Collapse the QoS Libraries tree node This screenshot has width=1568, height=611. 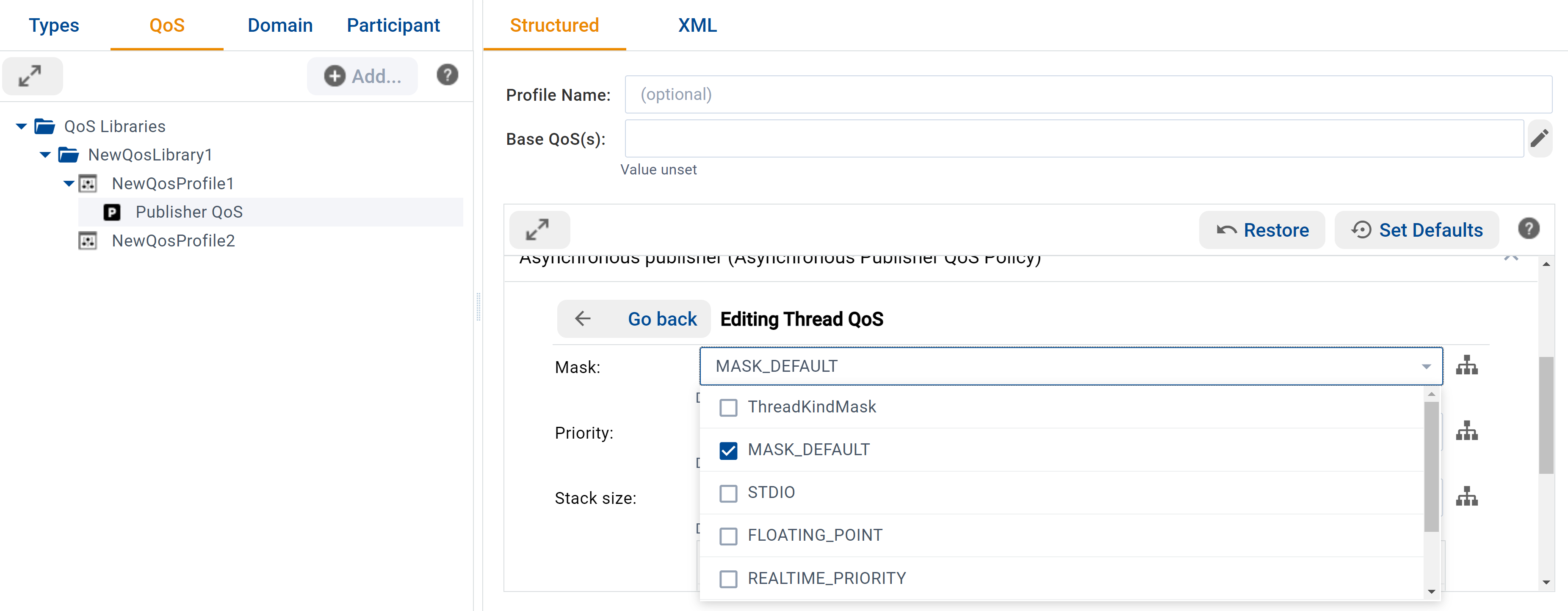point(21,127)
